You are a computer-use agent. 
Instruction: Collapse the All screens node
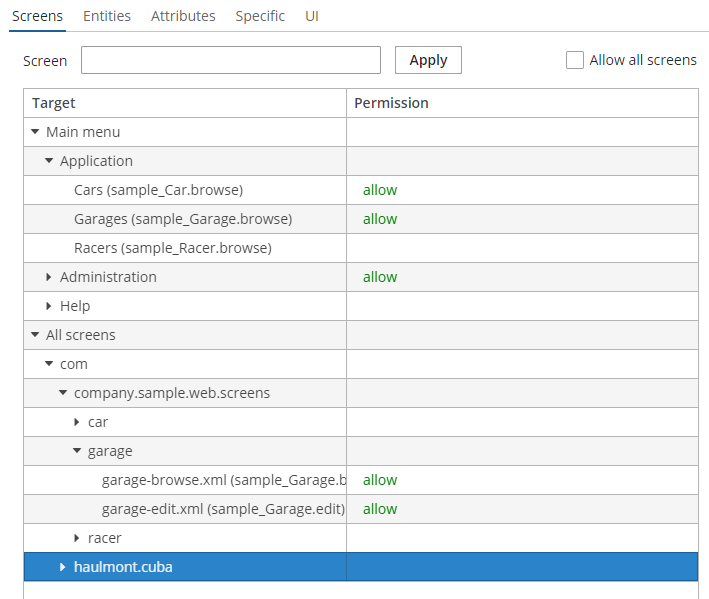(x=35, y=335)
